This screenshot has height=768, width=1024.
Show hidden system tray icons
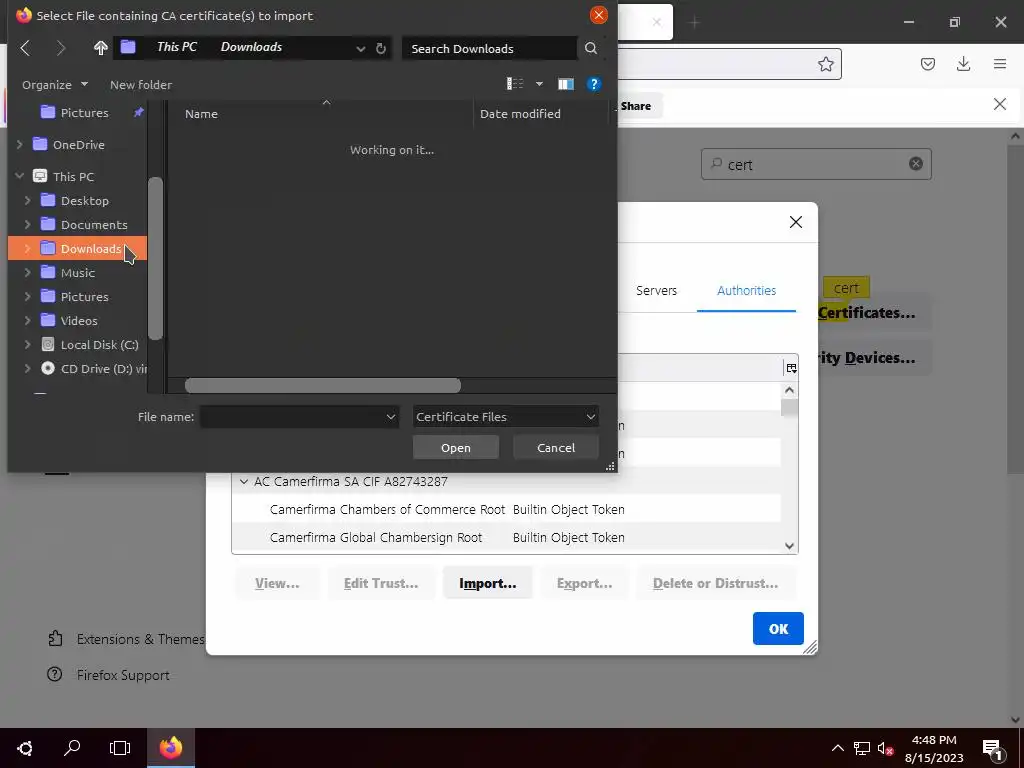click(x=838, y=748)
